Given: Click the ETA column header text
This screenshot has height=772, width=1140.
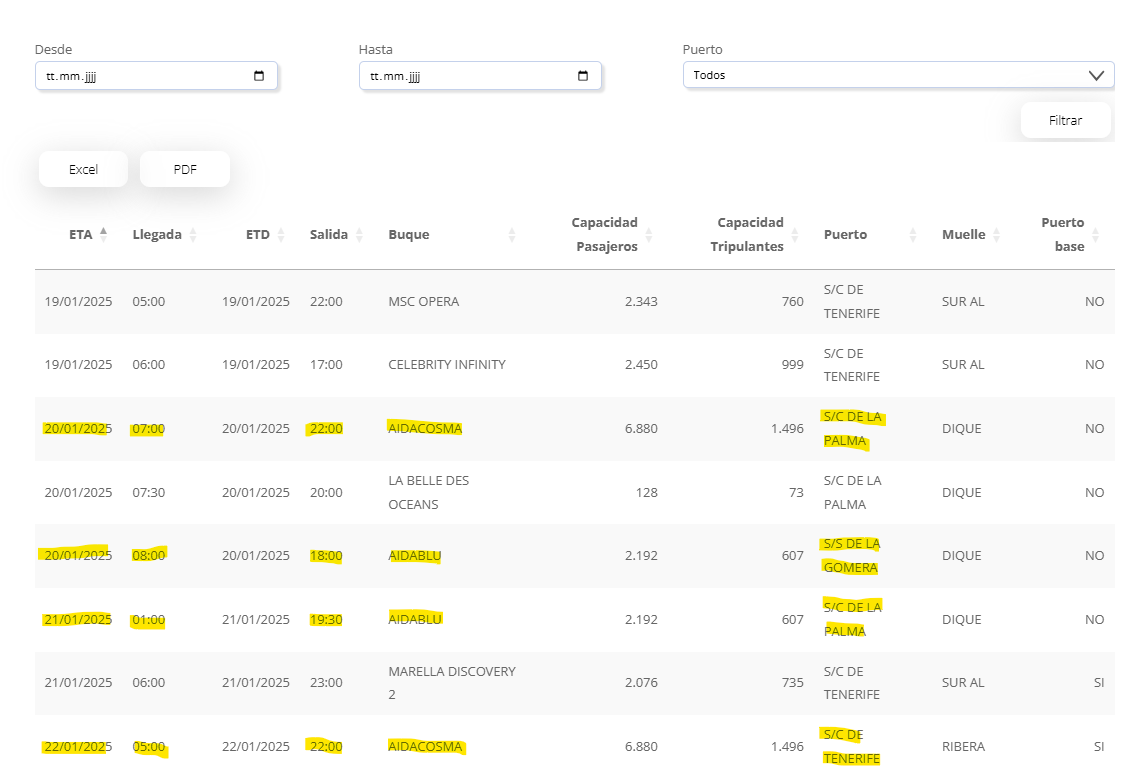Looking at the screenshot, I should pos(81,235).
